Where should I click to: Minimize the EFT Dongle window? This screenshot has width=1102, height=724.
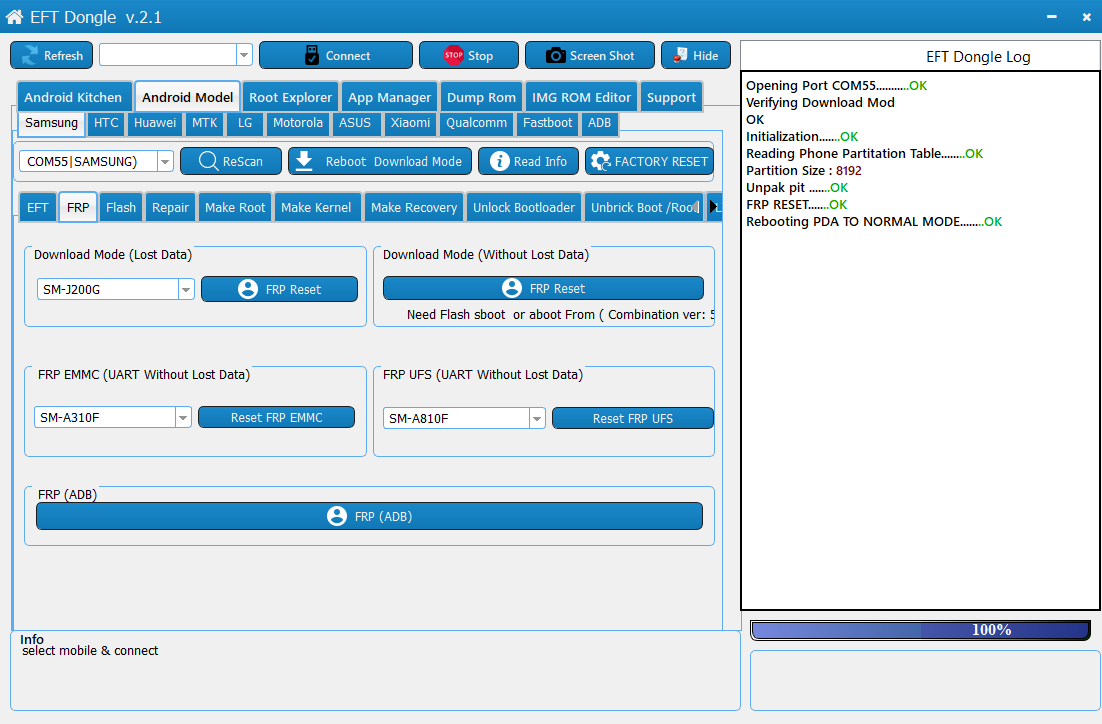(x=1051, y=17)
